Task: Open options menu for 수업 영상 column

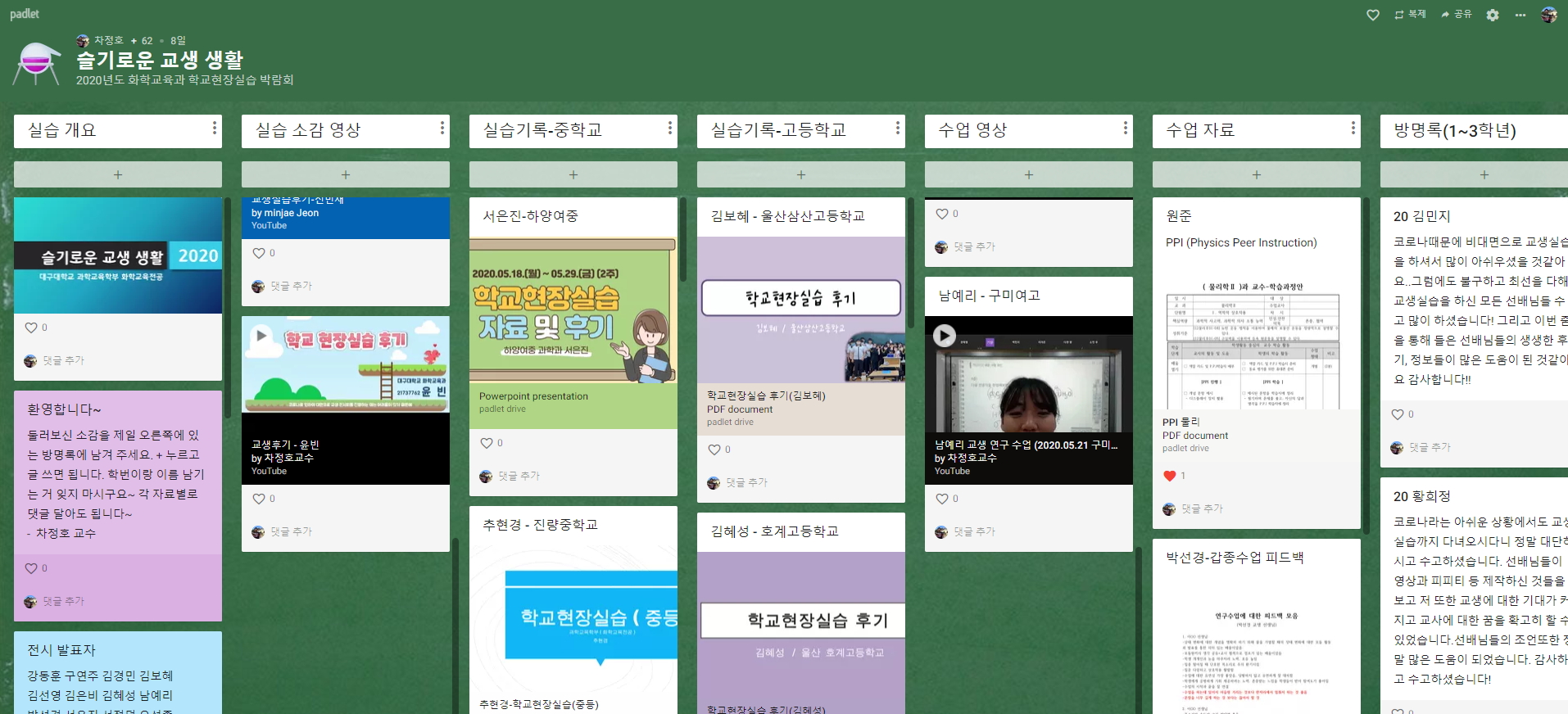Action: tap(1126, 129)
